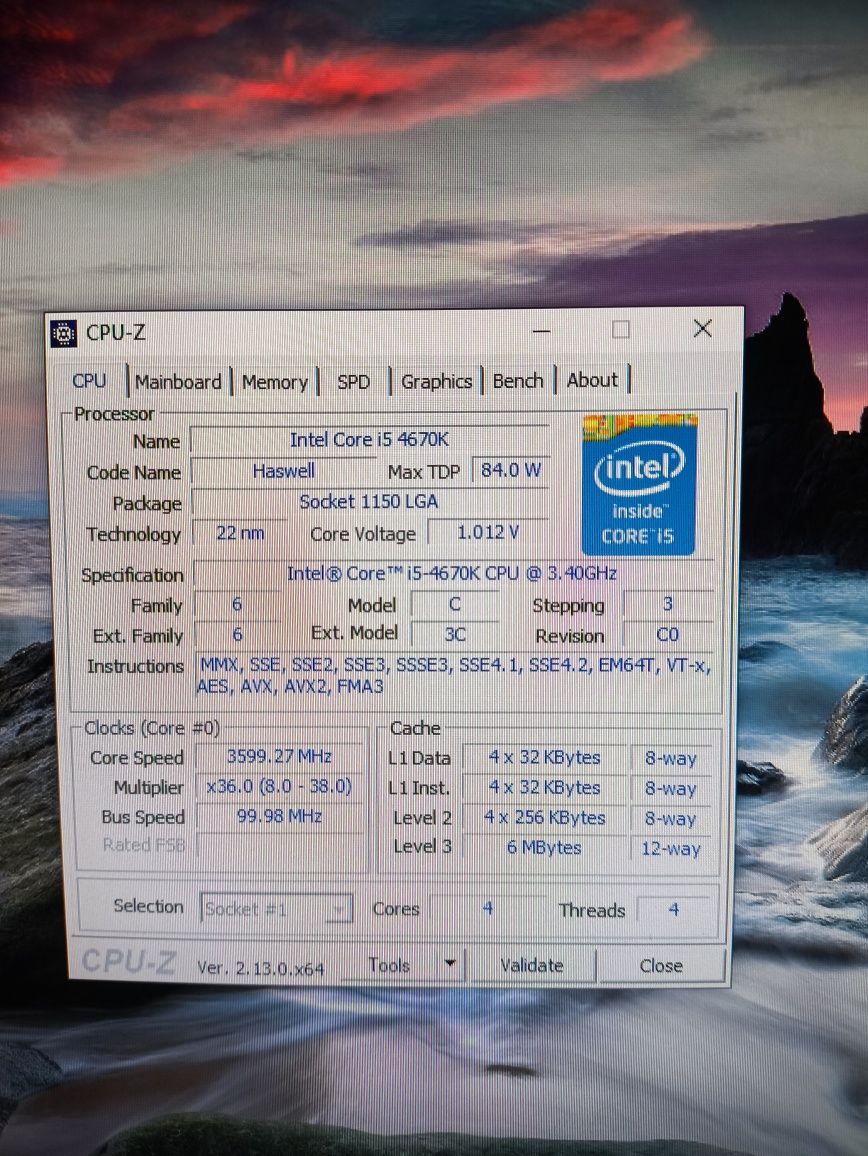
Task: Click the name field Intel Core i5 4670K
Action: point(369,440)
